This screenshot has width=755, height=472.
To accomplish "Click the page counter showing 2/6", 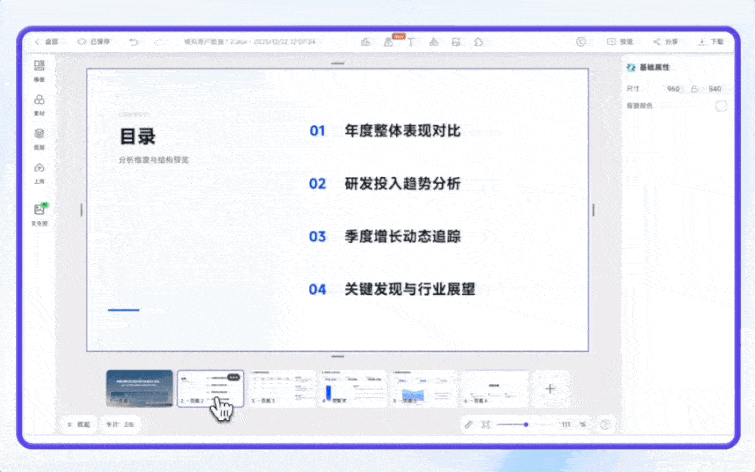I will coord(120,424).
